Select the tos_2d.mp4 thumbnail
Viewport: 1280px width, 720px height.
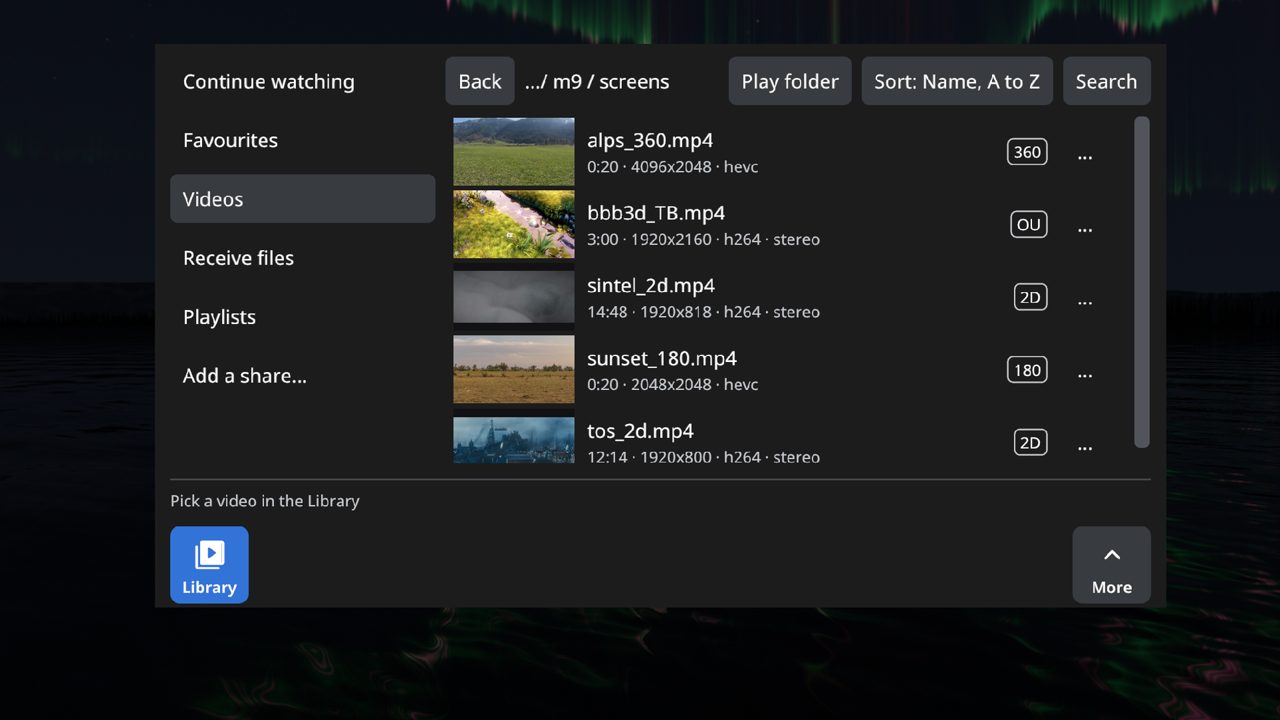click(514, 440)
